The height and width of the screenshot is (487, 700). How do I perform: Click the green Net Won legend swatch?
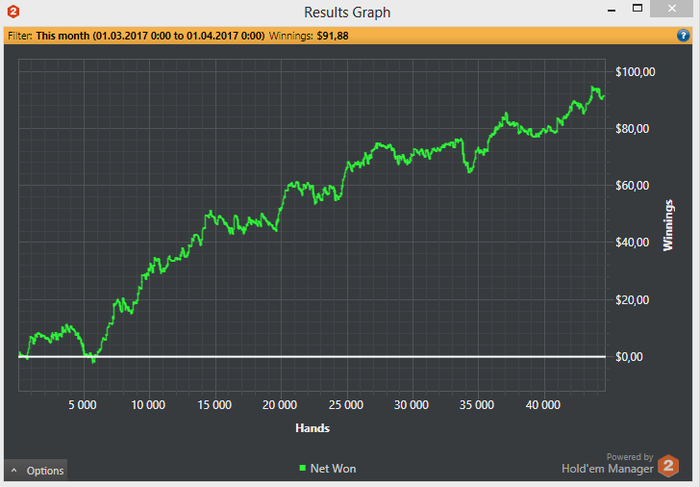pyautogui.click(x=303, y=468)
